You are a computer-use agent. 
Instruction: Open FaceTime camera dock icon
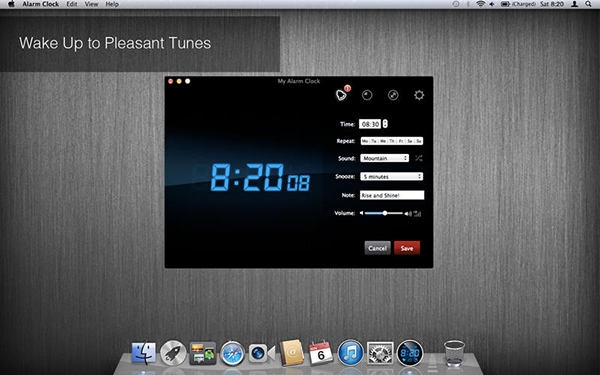262,353
